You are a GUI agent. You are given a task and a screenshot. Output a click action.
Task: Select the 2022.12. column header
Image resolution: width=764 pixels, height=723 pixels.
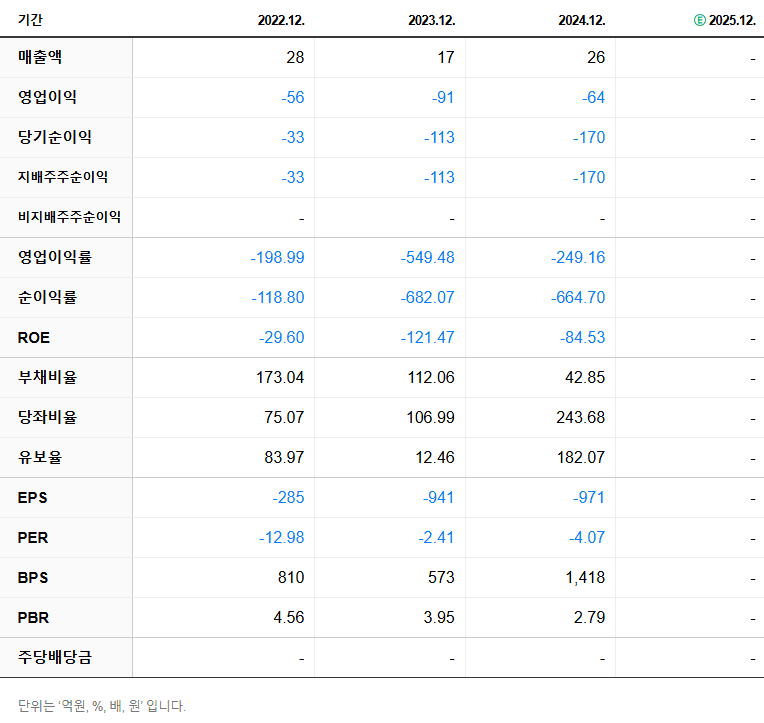tap(281, 20)
